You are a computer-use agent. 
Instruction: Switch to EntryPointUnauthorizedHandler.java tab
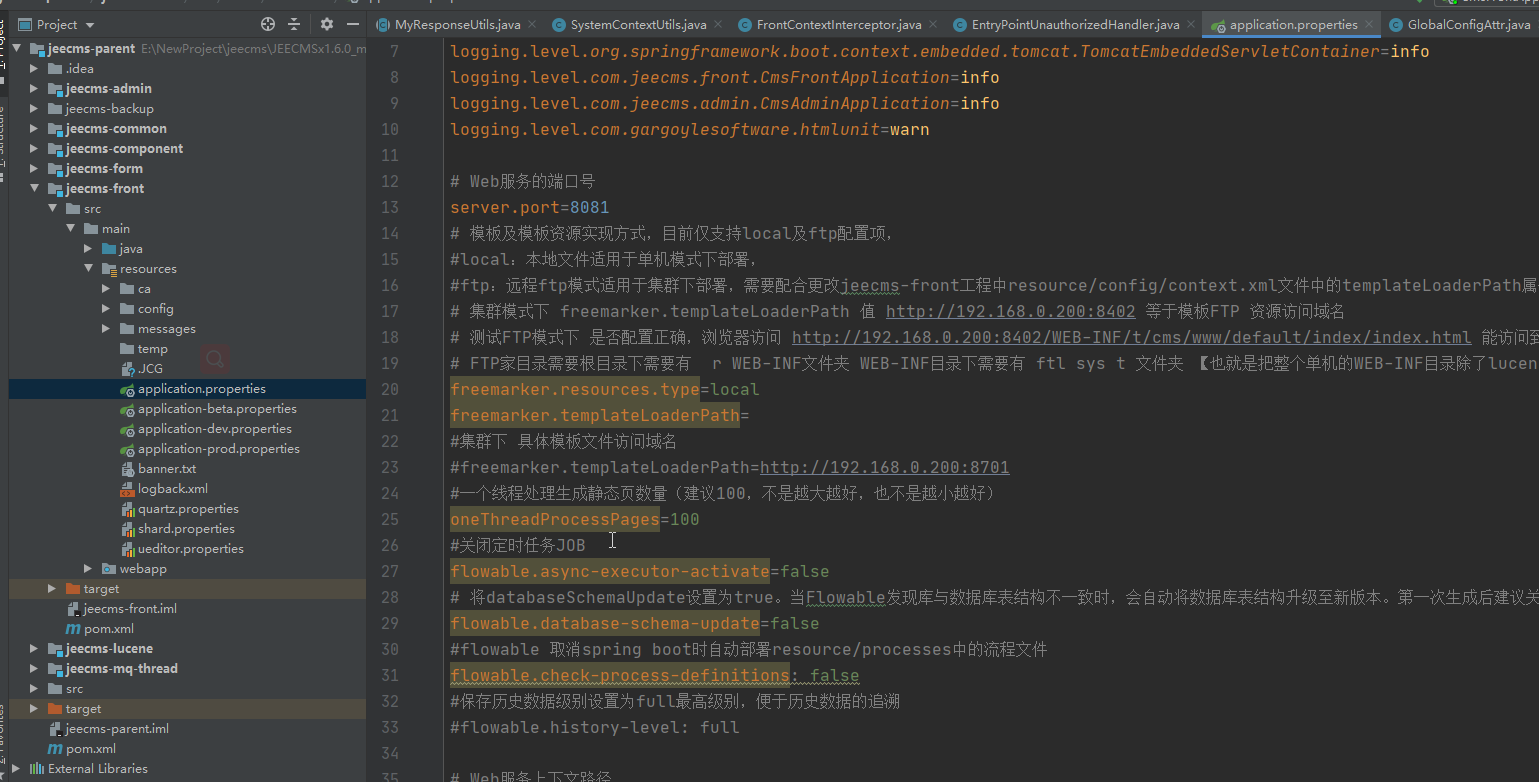[x=1075, y=24]
